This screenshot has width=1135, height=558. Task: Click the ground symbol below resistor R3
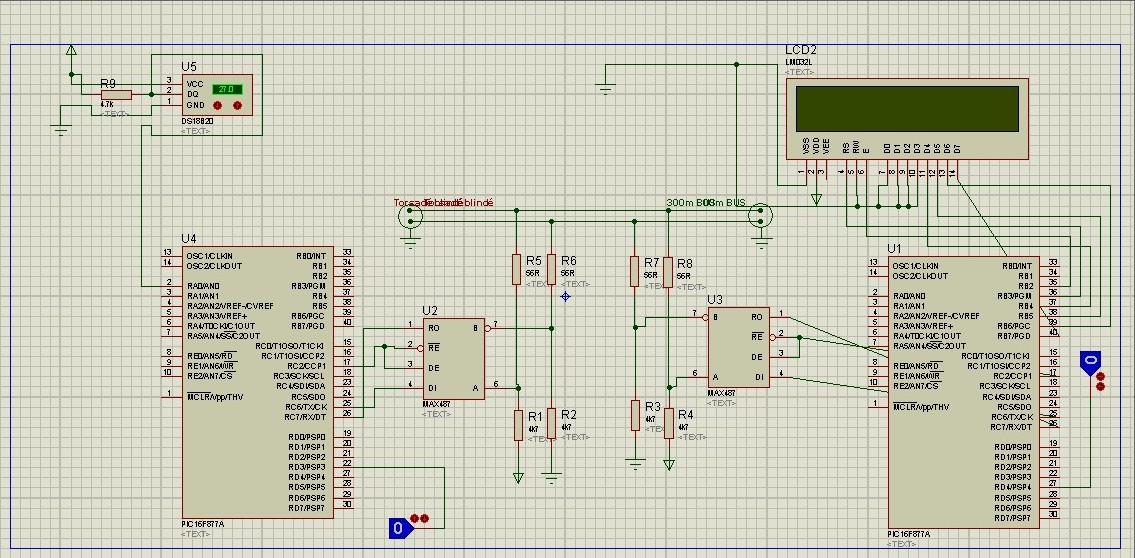(636, 465)
